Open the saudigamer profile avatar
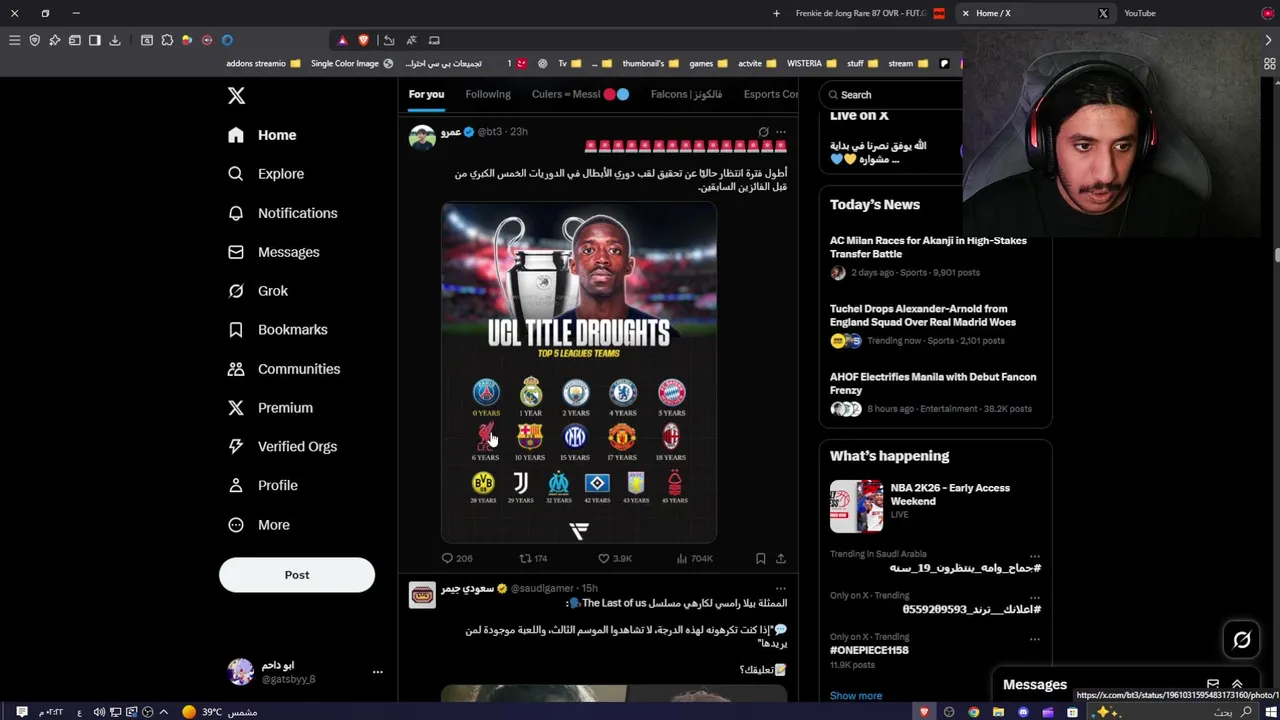Screen dimensions: 1280x720 [x=422, y=594]
